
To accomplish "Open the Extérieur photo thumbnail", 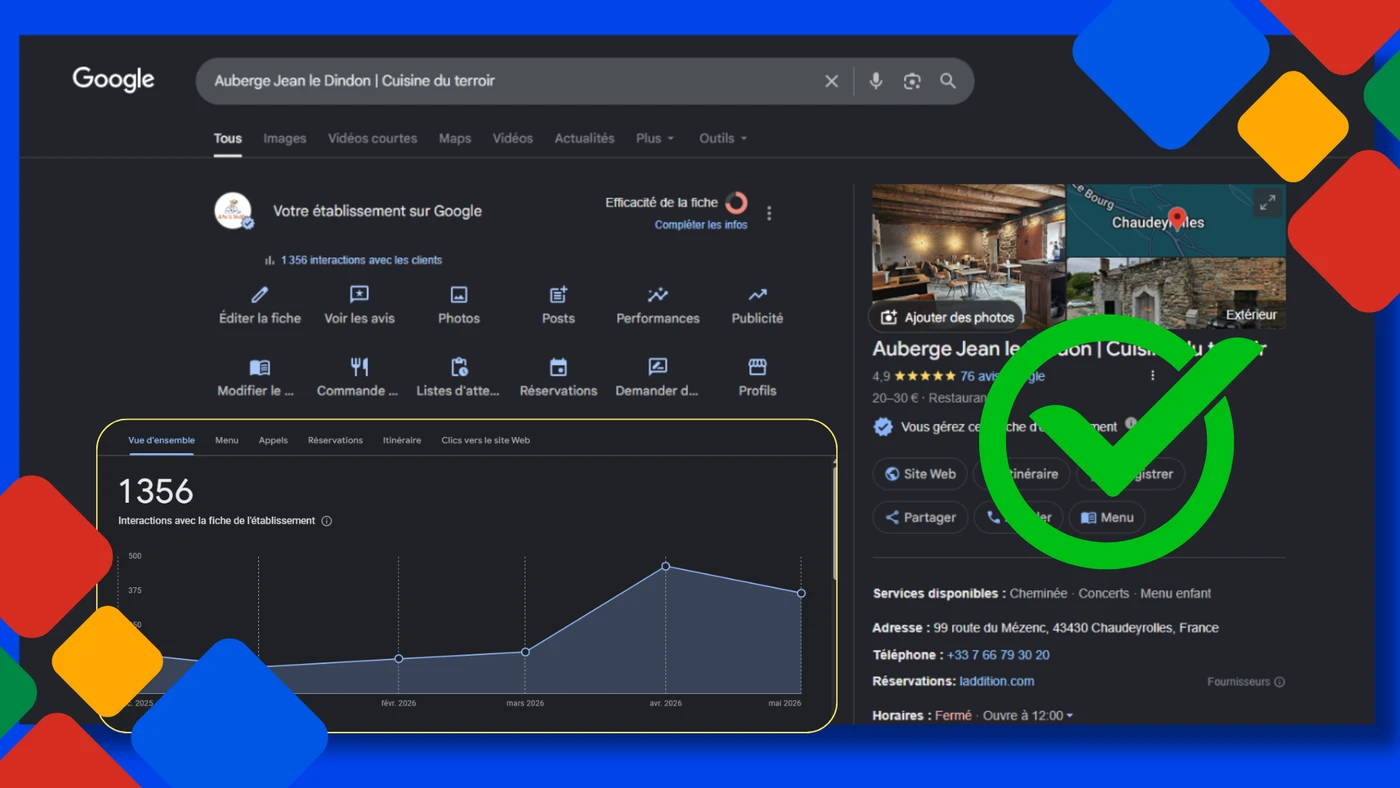I will point(1177,293).
